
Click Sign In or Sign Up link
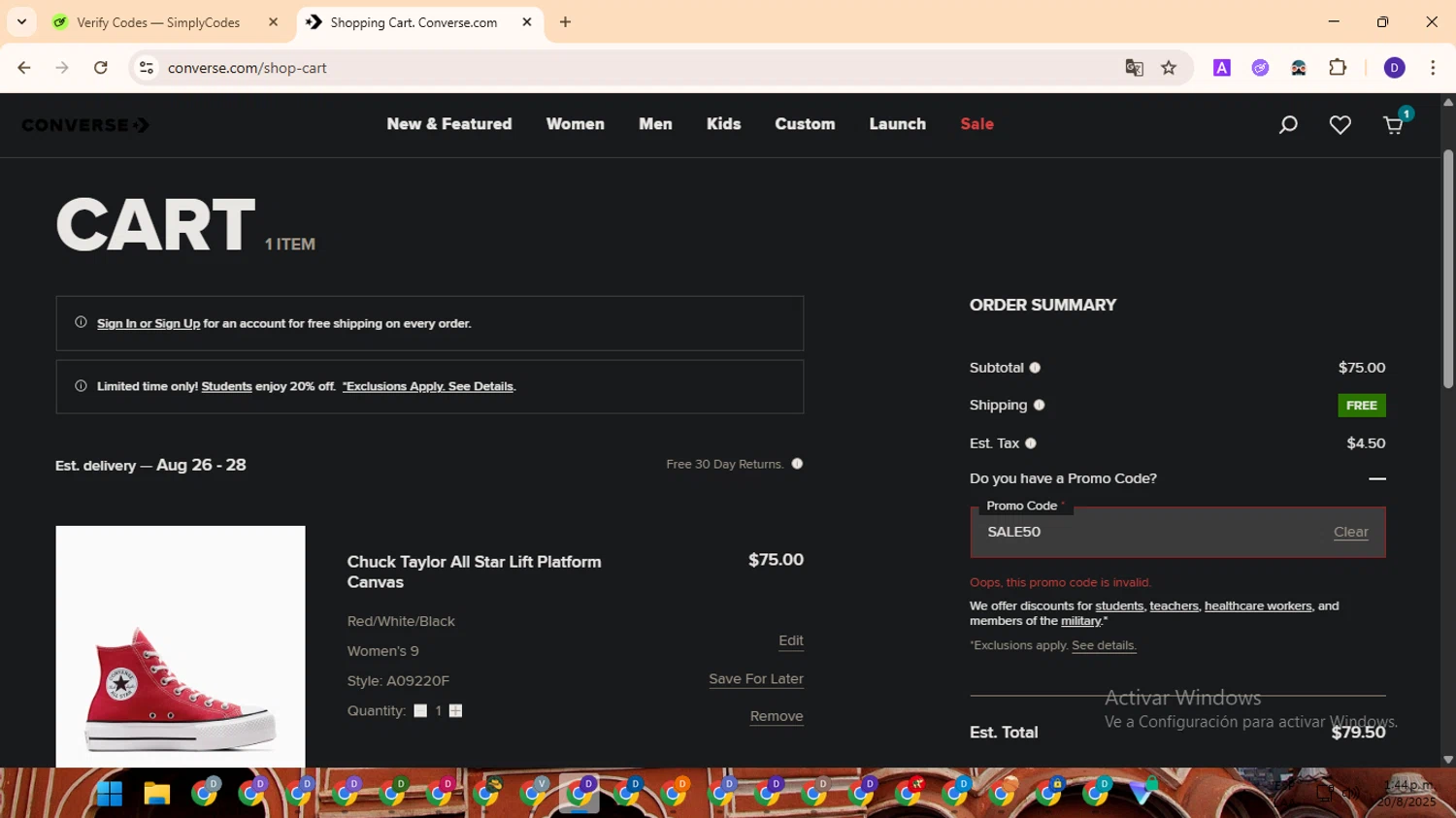(149, 324)
